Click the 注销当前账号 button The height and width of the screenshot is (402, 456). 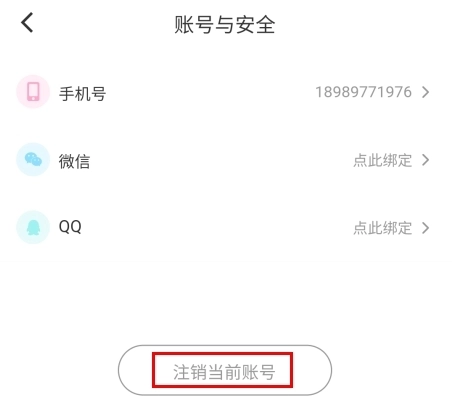pos(225,370)
